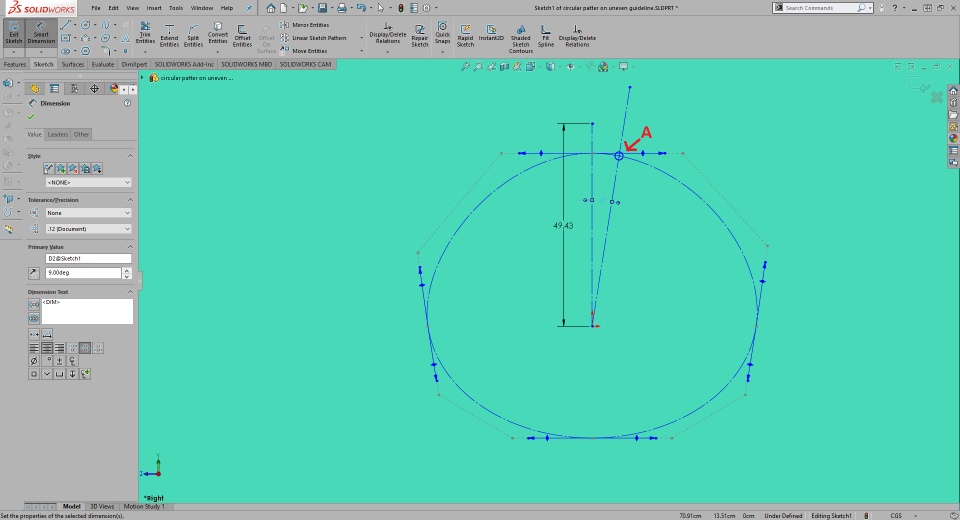This screenshot has height=520, width=960.
Task: Click the <DIM> dimension text box
Action: coord(86,311)
